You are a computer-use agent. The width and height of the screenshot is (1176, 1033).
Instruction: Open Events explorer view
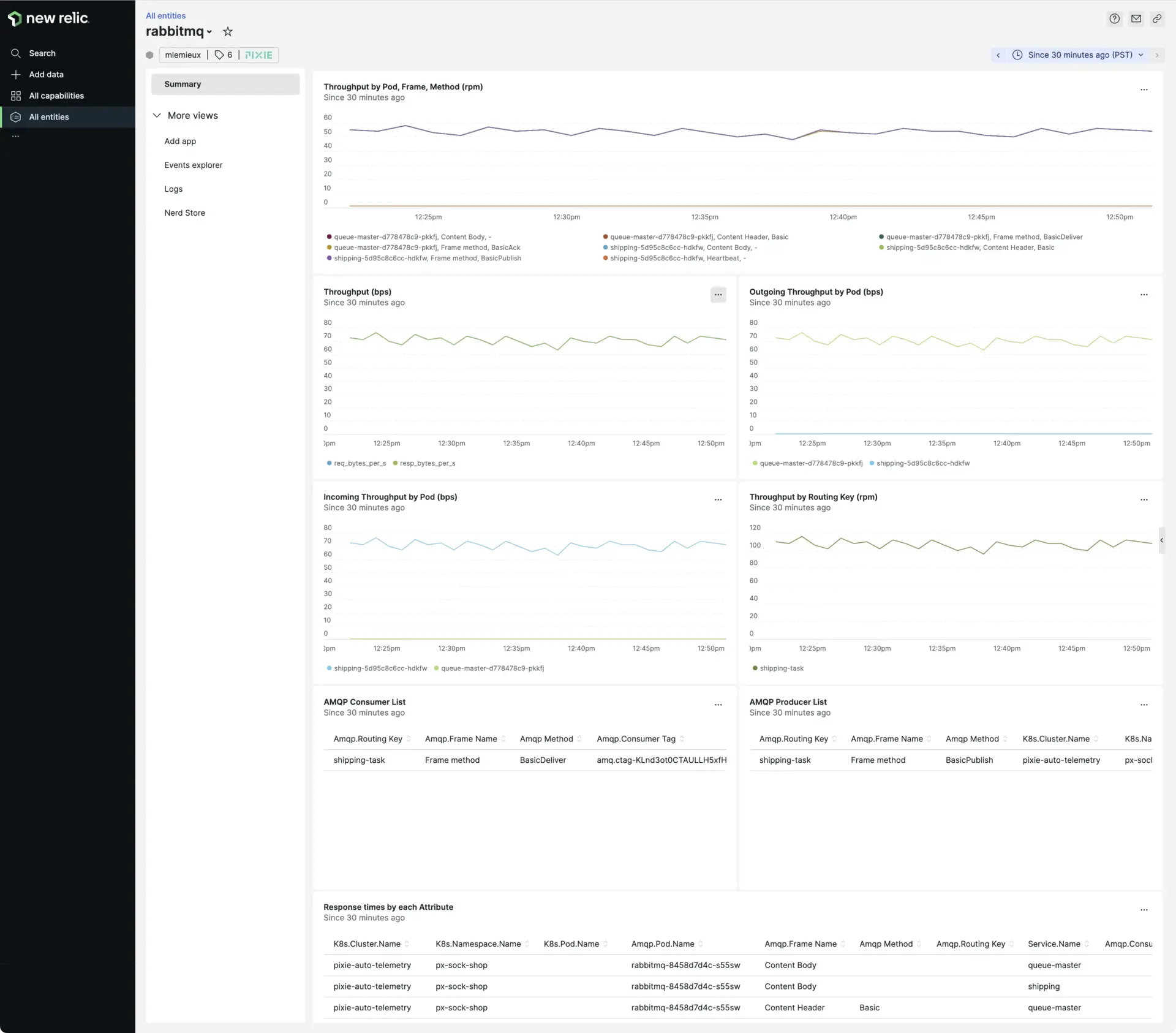pos(193,165)
